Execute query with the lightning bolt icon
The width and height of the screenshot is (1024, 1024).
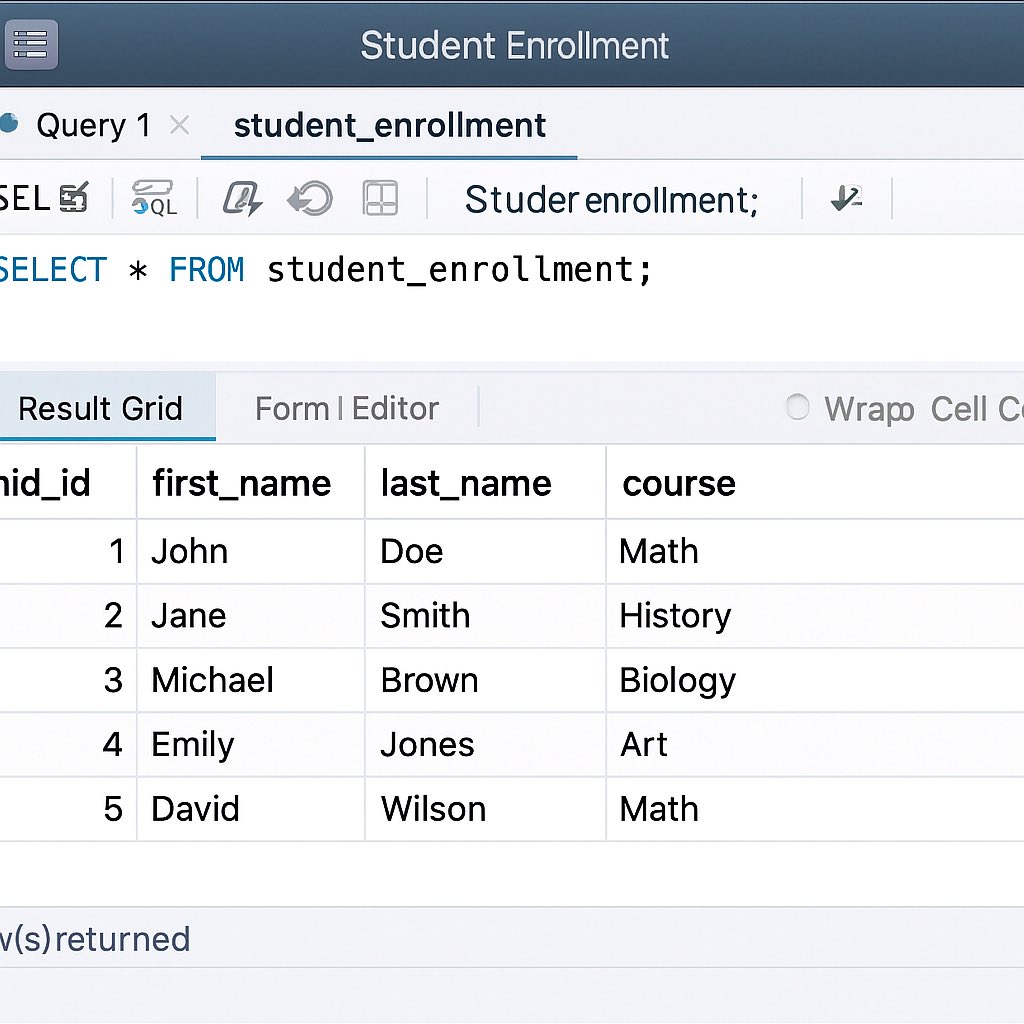(242, 199)
